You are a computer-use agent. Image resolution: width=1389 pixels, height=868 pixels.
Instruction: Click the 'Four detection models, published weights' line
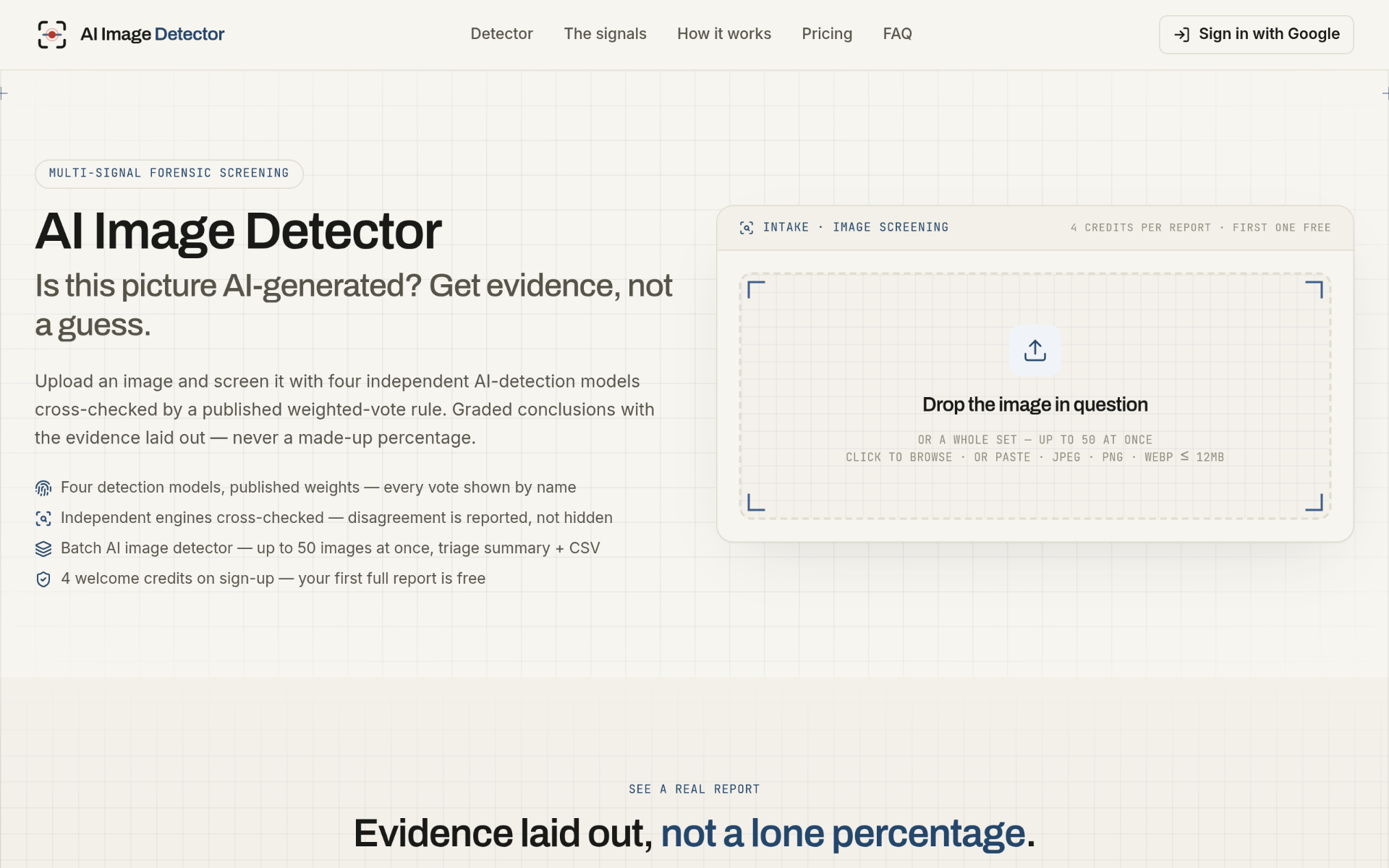pos(318,488)
